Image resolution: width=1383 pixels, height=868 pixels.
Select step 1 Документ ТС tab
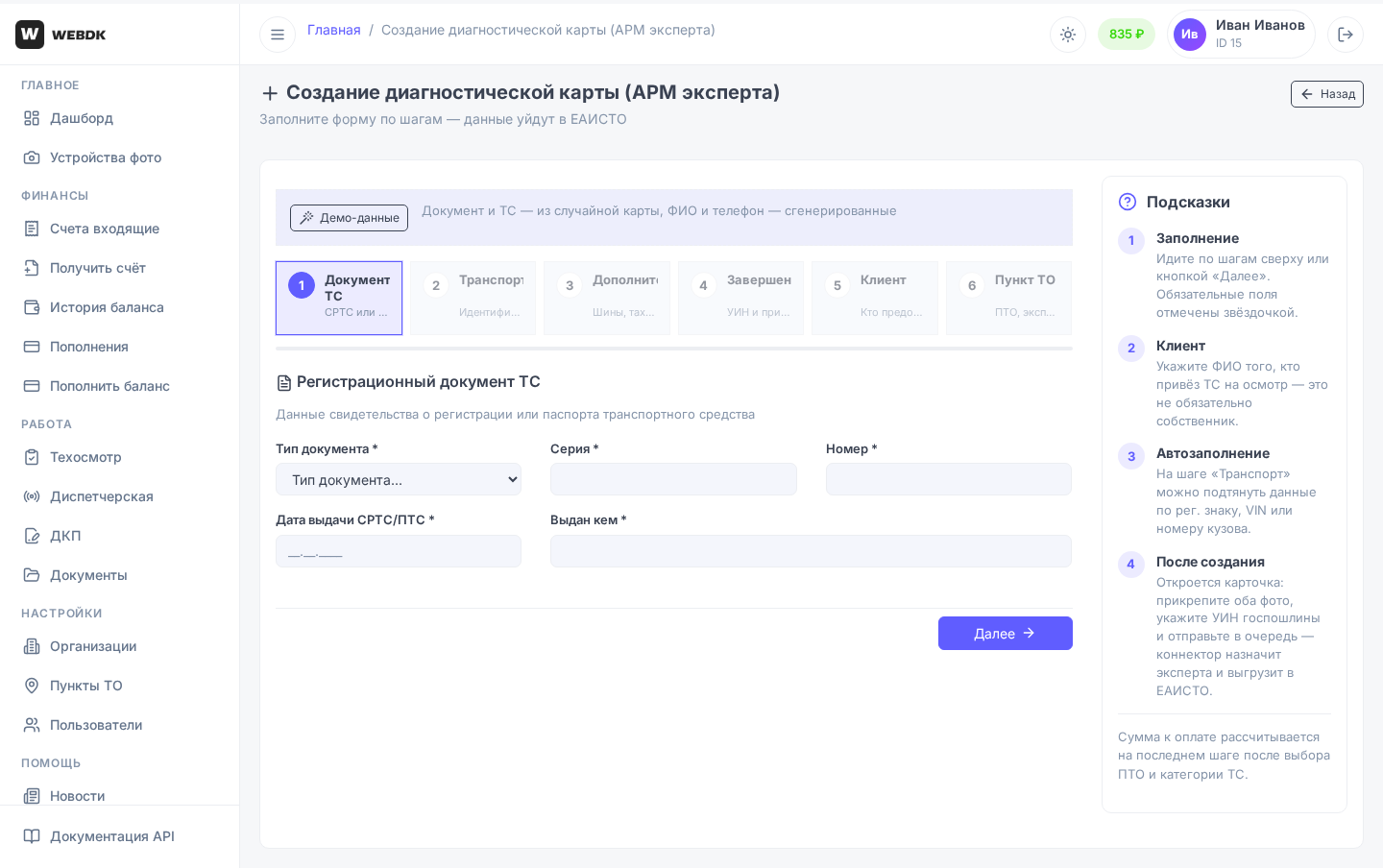coord(339,299)
